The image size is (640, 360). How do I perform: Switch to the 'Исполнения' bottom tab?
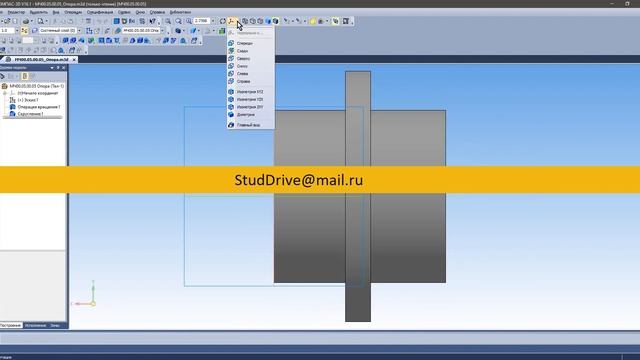pos(35,325)
